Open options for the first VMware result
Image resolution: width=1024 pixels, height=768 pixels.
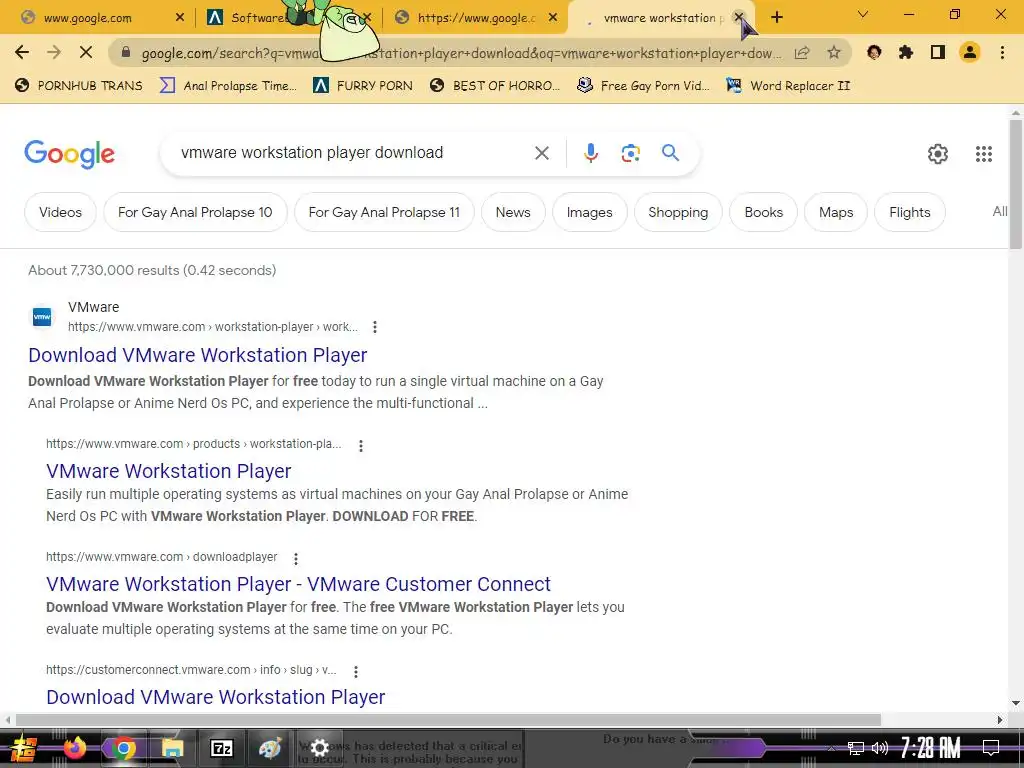[375, 327]
